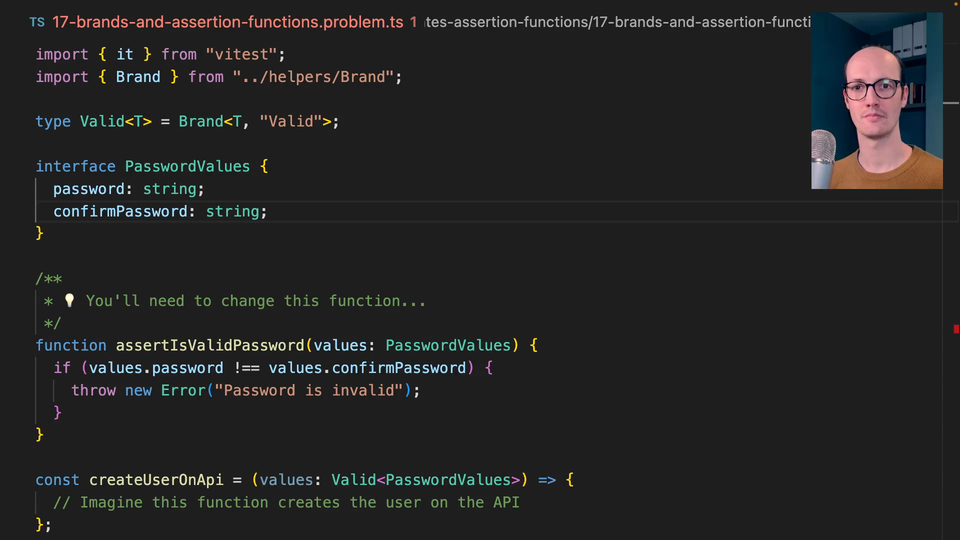Click the Brand identifier in the import statement
The width and height of the screenshot is (960, 540).
(138, 77)
